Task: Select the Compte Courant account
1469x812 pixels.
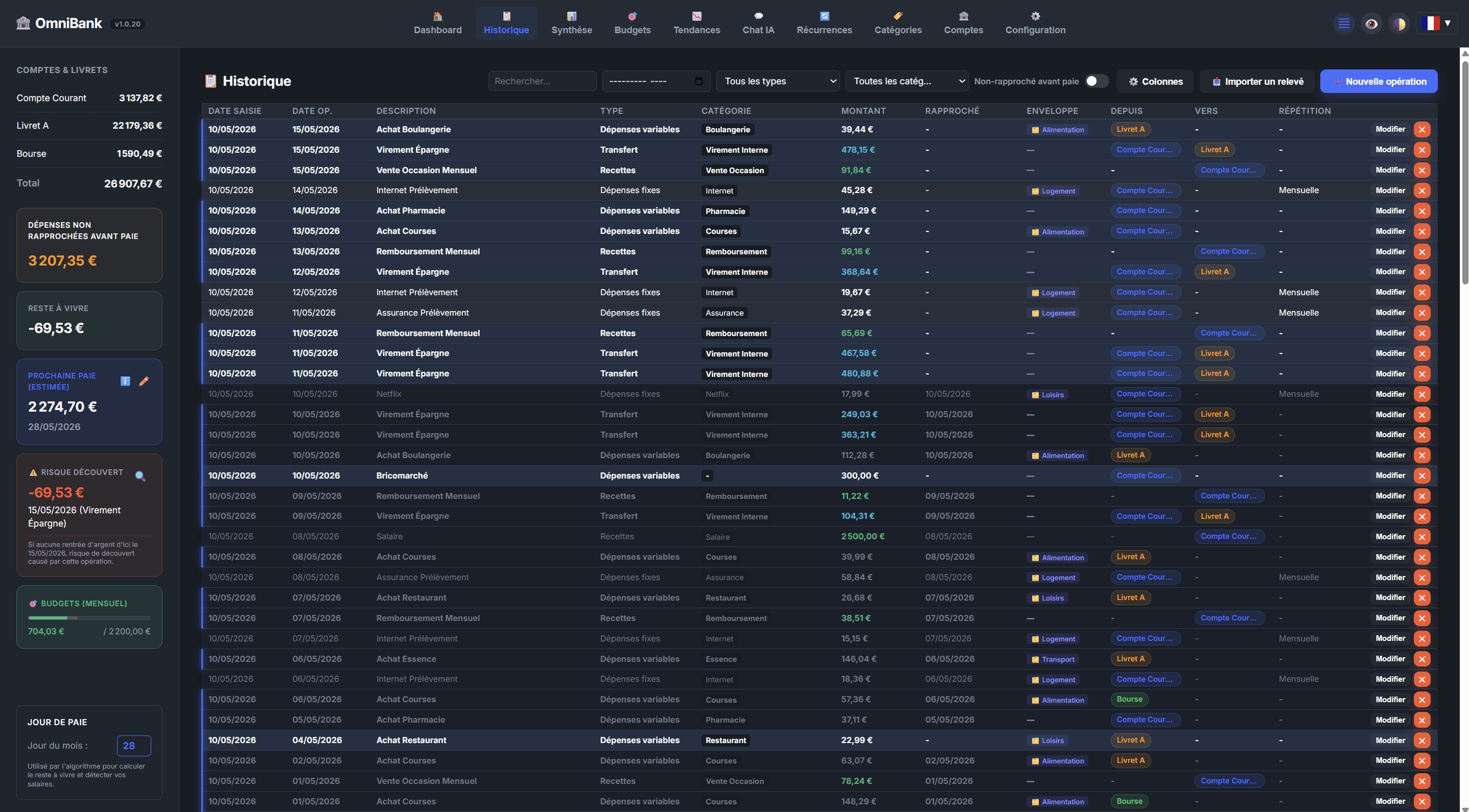Action: tap(89, 98)
